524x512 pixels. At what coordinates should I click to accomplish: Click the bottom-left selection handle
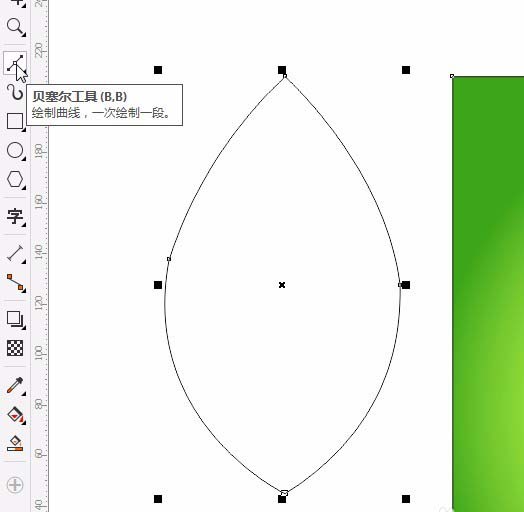click(158, 499)
